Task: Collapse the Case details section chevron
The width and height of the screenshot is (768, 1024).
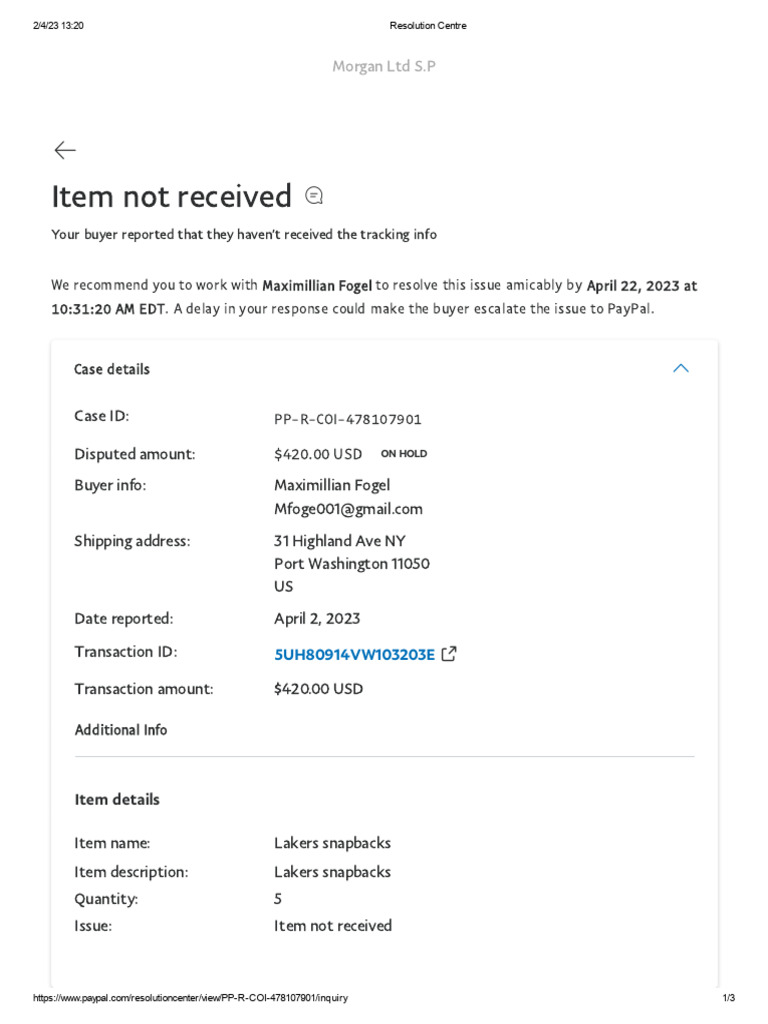Action: (681, 369)
